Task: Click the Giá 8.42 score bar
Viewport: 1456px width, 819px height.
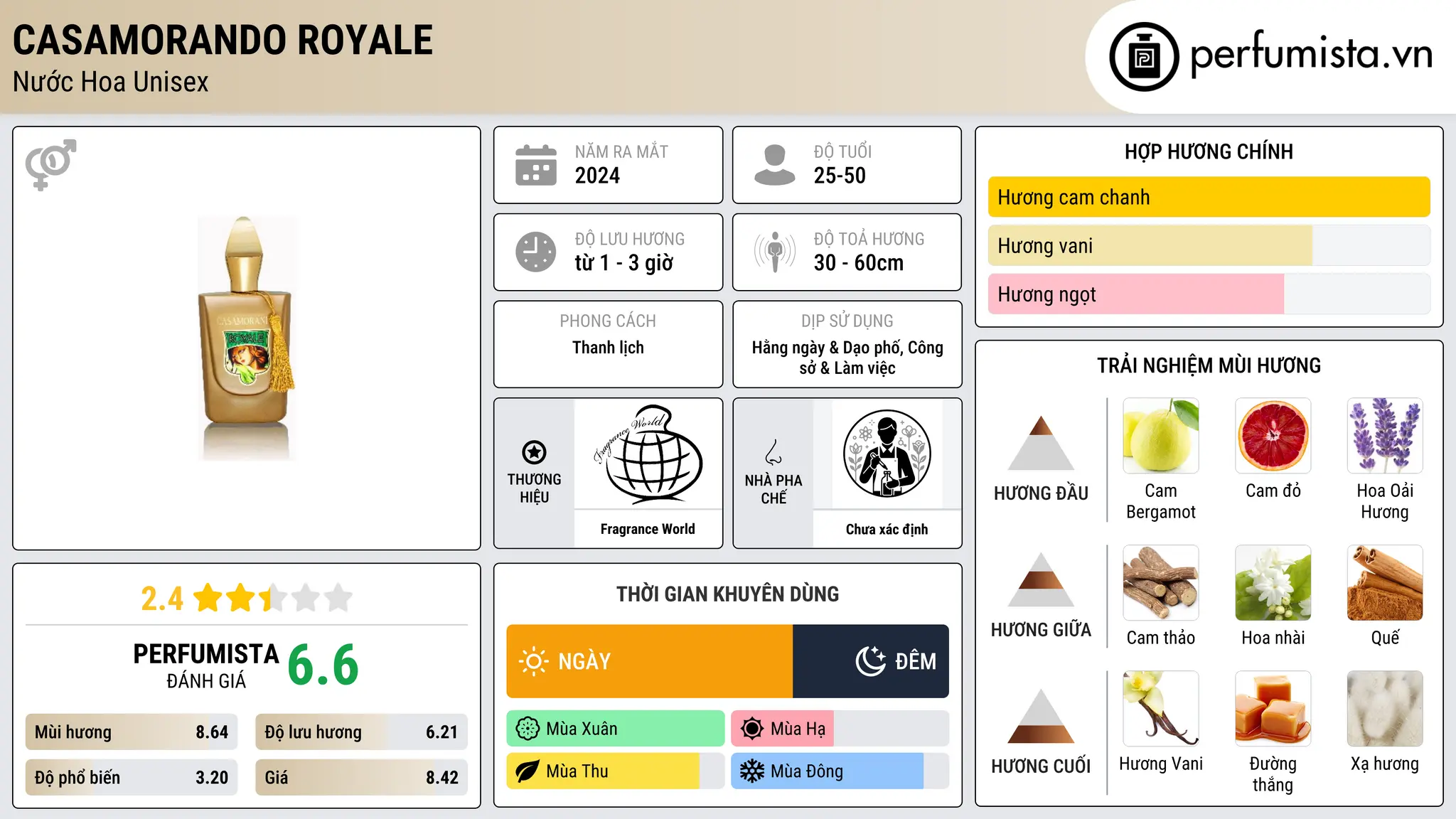Action: 362,778
